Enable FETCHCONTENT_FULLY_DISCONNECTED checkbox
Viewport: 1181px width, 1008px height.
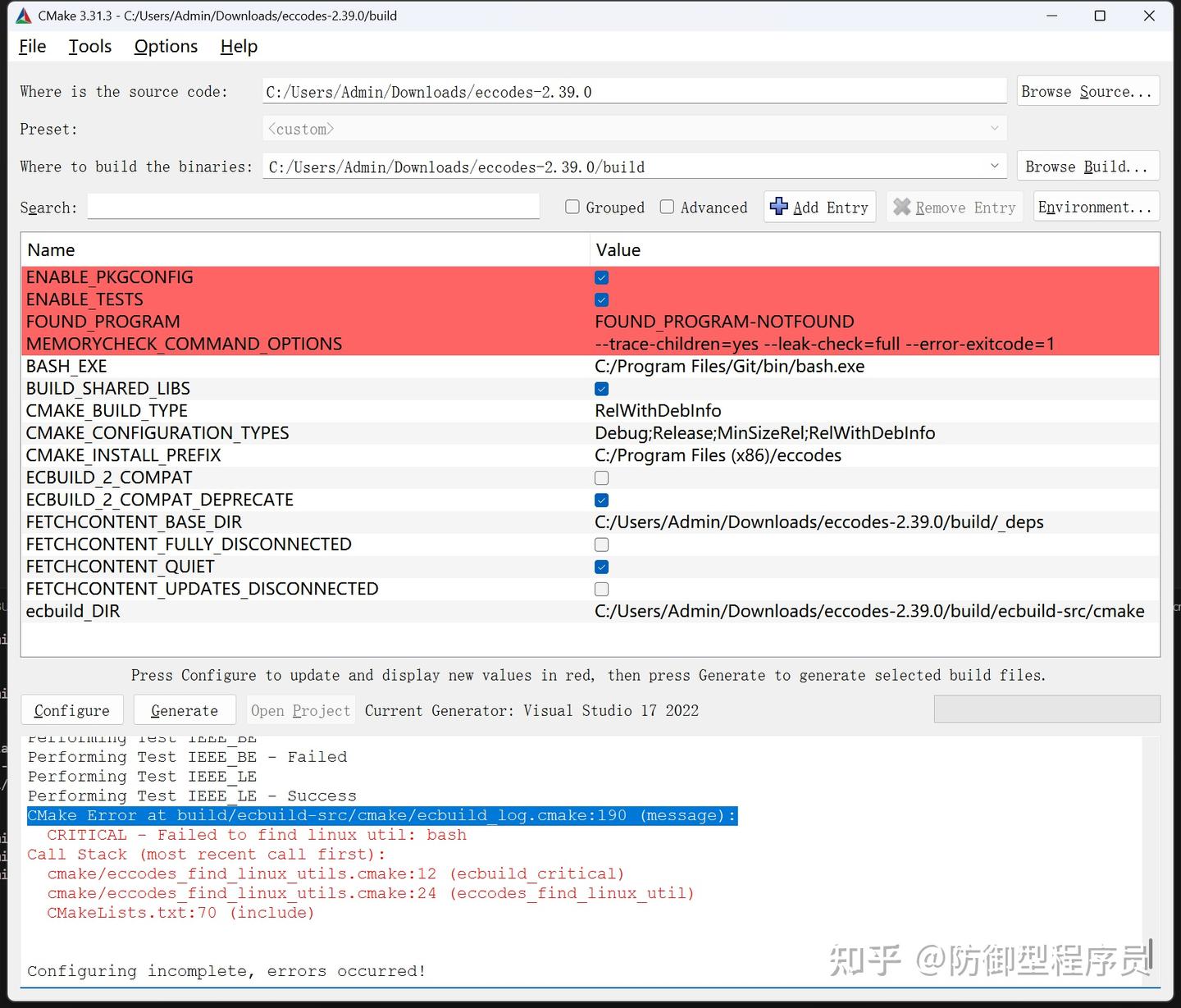tap(602, 545)
